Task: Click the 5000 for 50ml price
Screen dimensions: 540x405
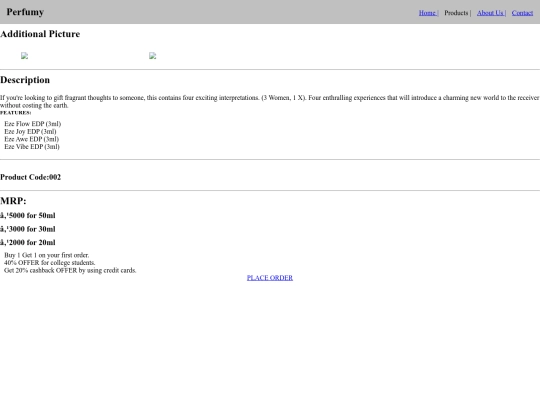Action: coord(28,216)
